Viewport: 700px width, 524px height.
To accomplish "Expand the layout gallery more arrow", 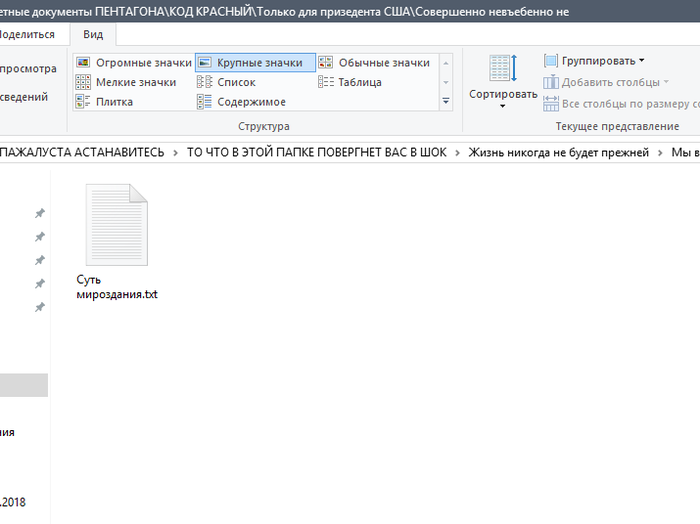I will coord(446,101).
